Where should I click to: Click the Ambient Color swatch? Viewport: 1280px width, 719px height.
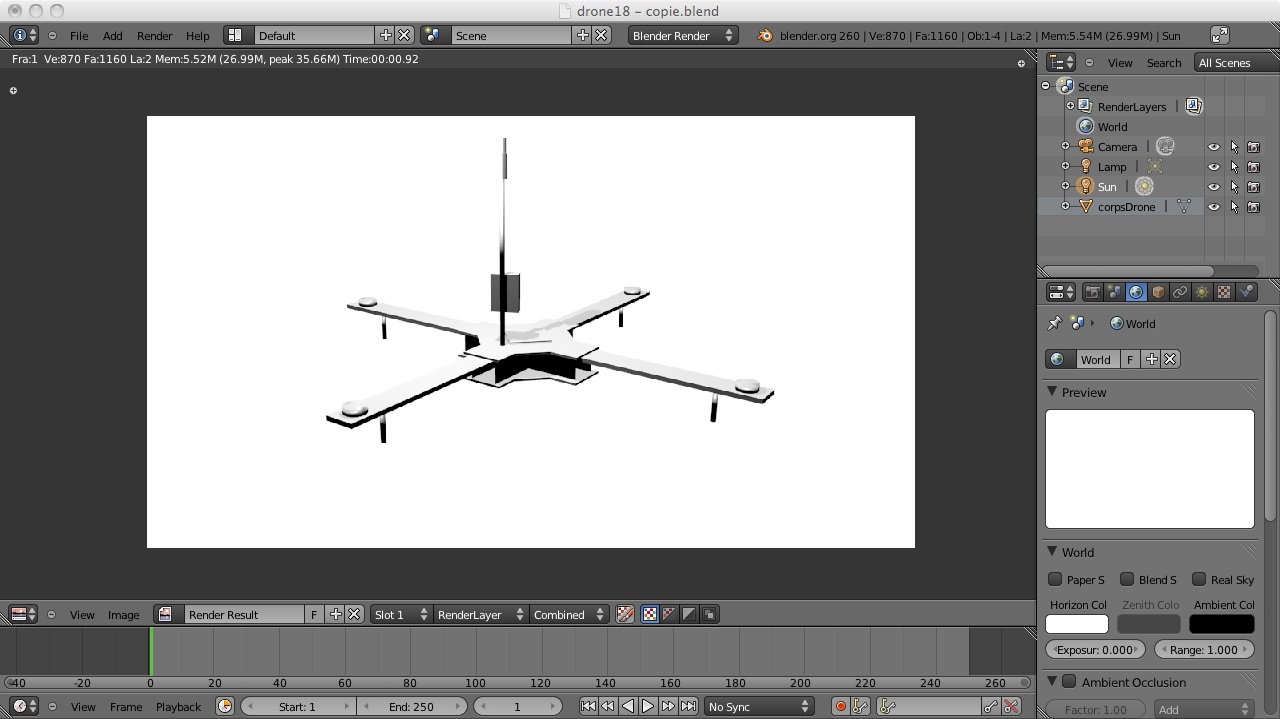pos(1221,624)
